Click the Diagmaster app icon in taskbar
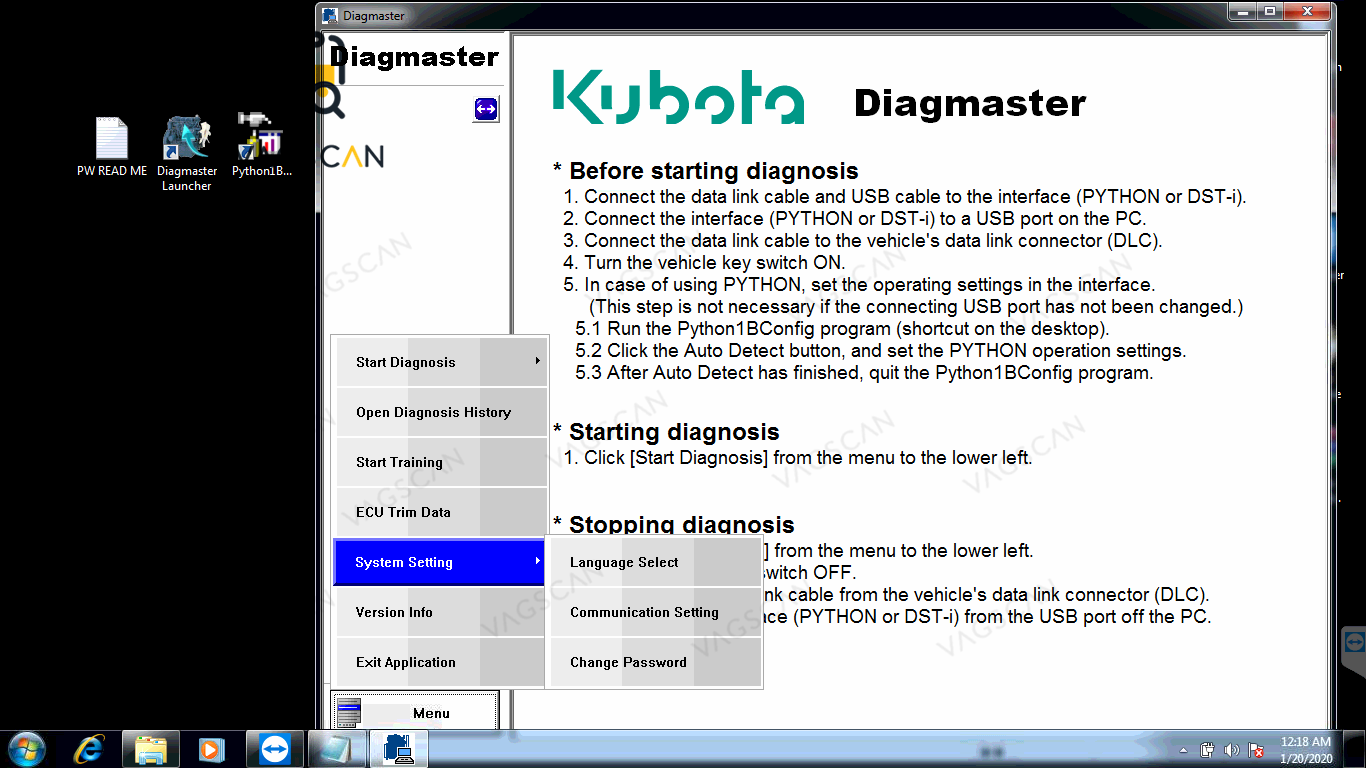1366x768 pixels. pos(398,749)
